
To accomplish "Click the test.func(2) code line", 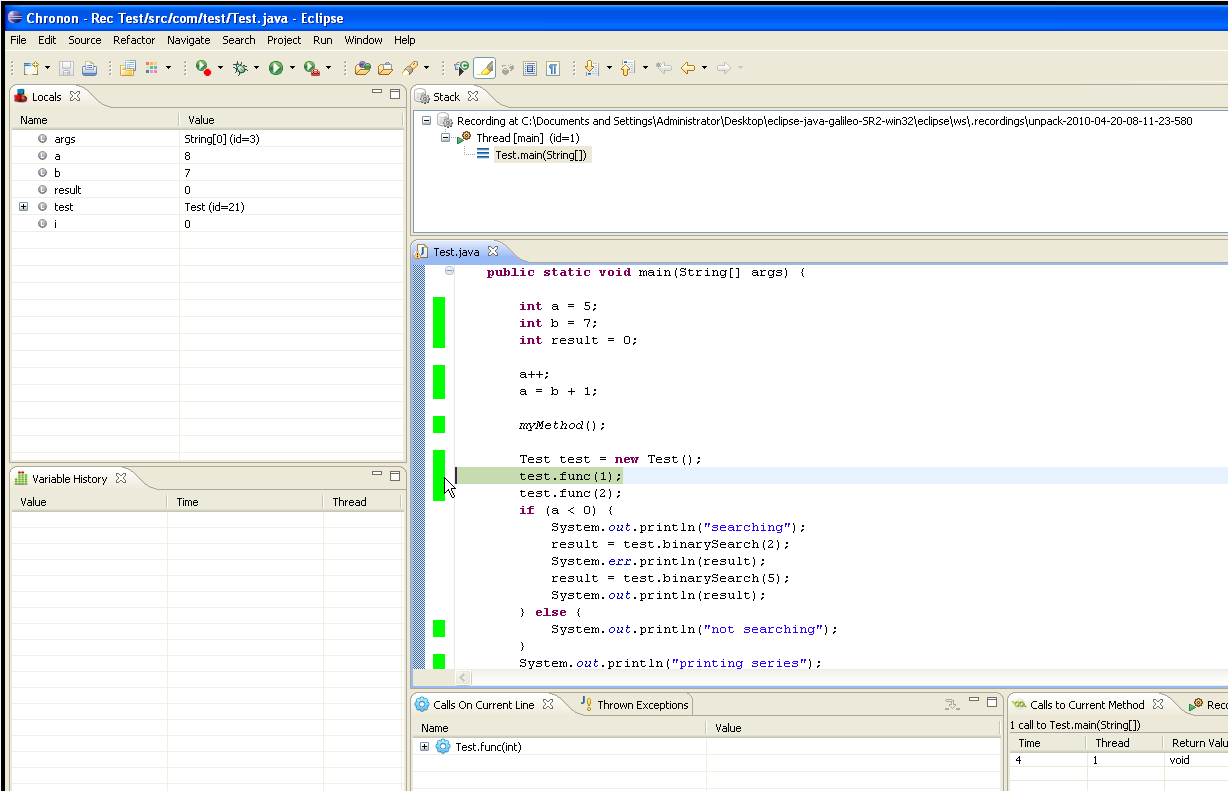I will tap(570, 494).
